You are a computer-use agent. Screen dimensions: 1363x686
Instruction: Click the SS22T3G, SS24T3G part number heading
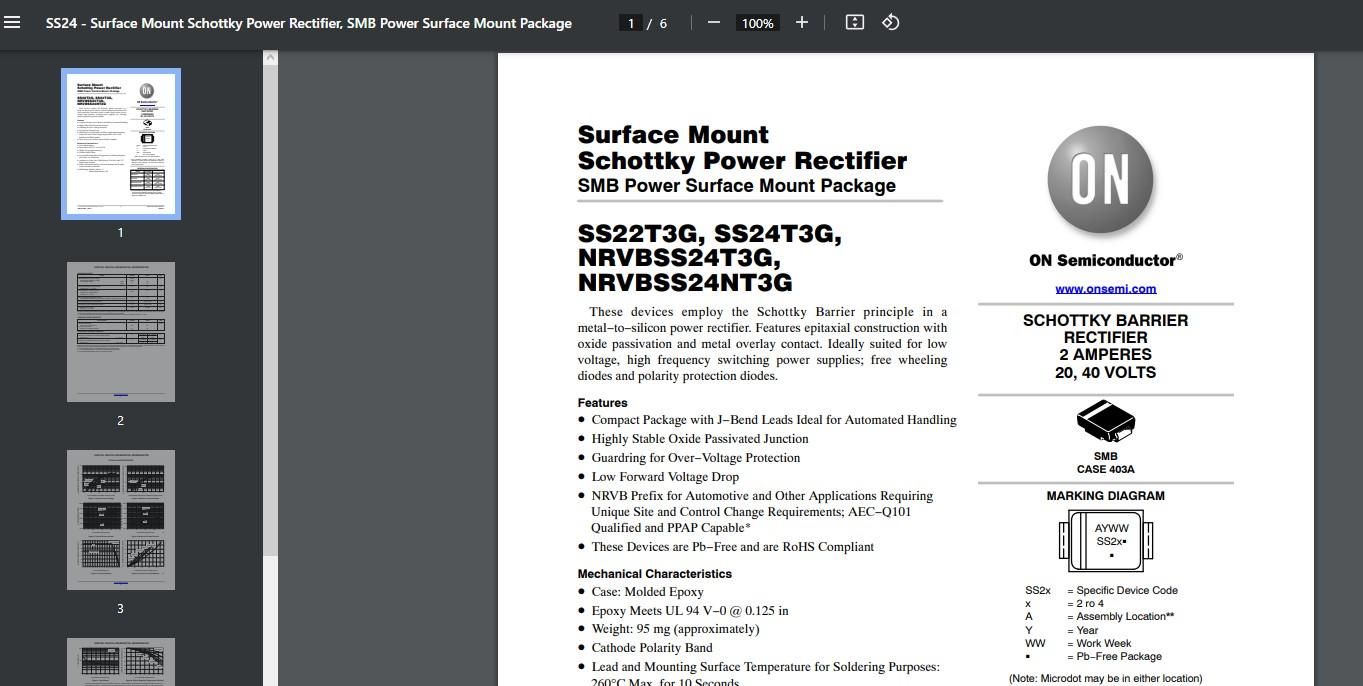[710, 234]
